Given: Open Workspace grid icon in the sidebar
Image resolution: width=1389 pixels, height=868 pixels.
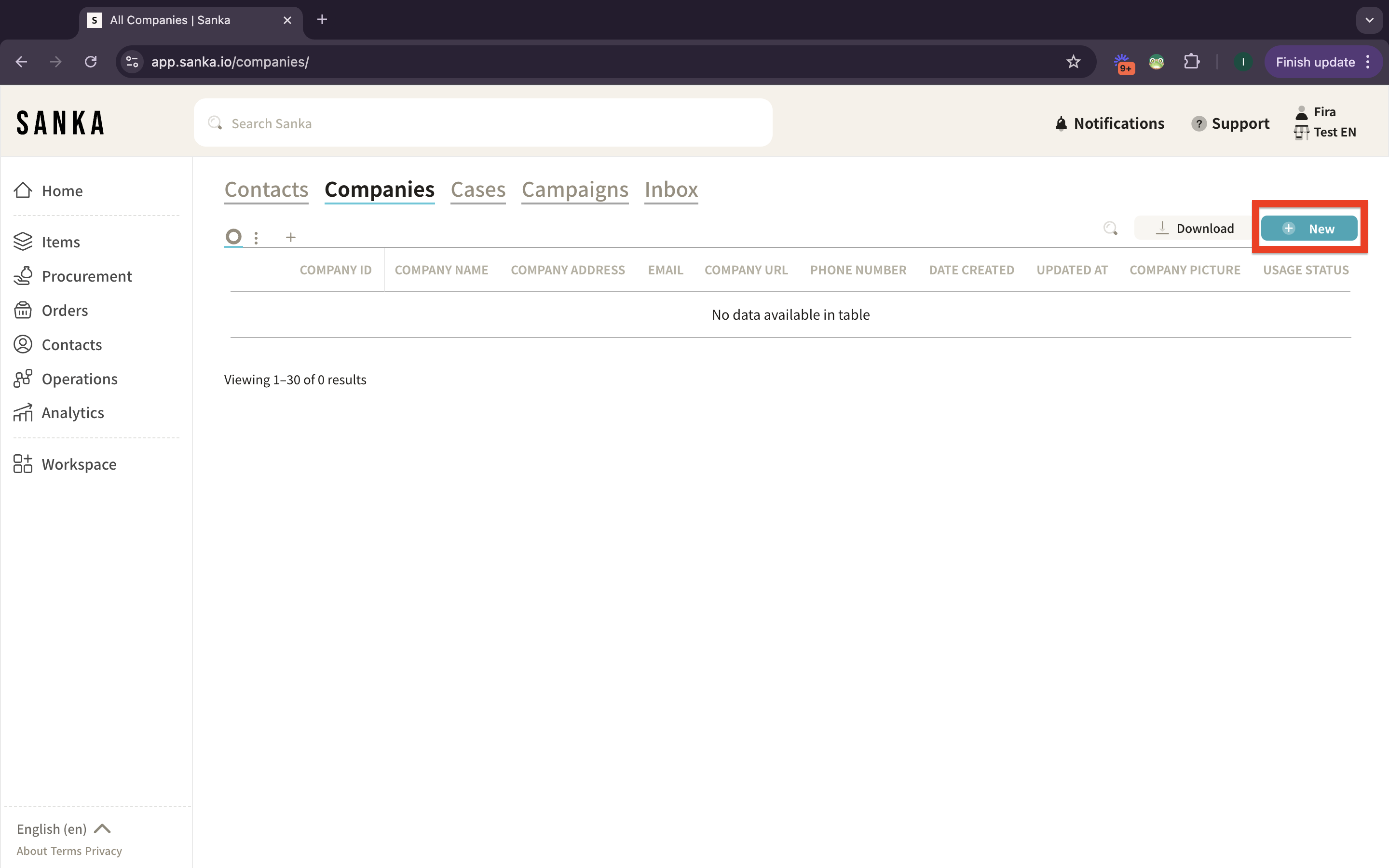Looking at the screenshot, I should [x=23, y=464].
